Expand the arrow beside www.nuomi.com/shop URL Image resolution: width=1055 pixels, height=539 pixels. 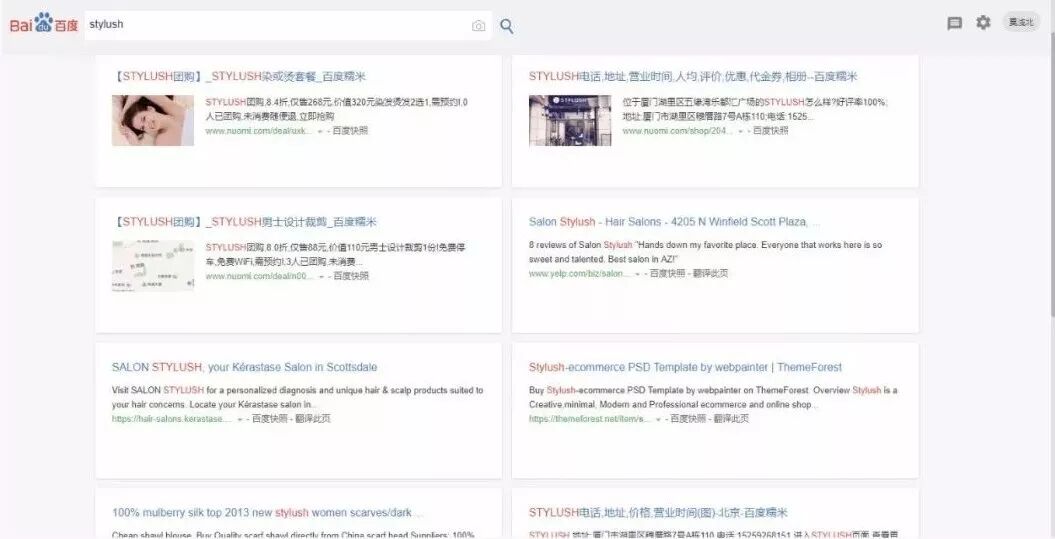pyautogui.click(x=740, y=131)
